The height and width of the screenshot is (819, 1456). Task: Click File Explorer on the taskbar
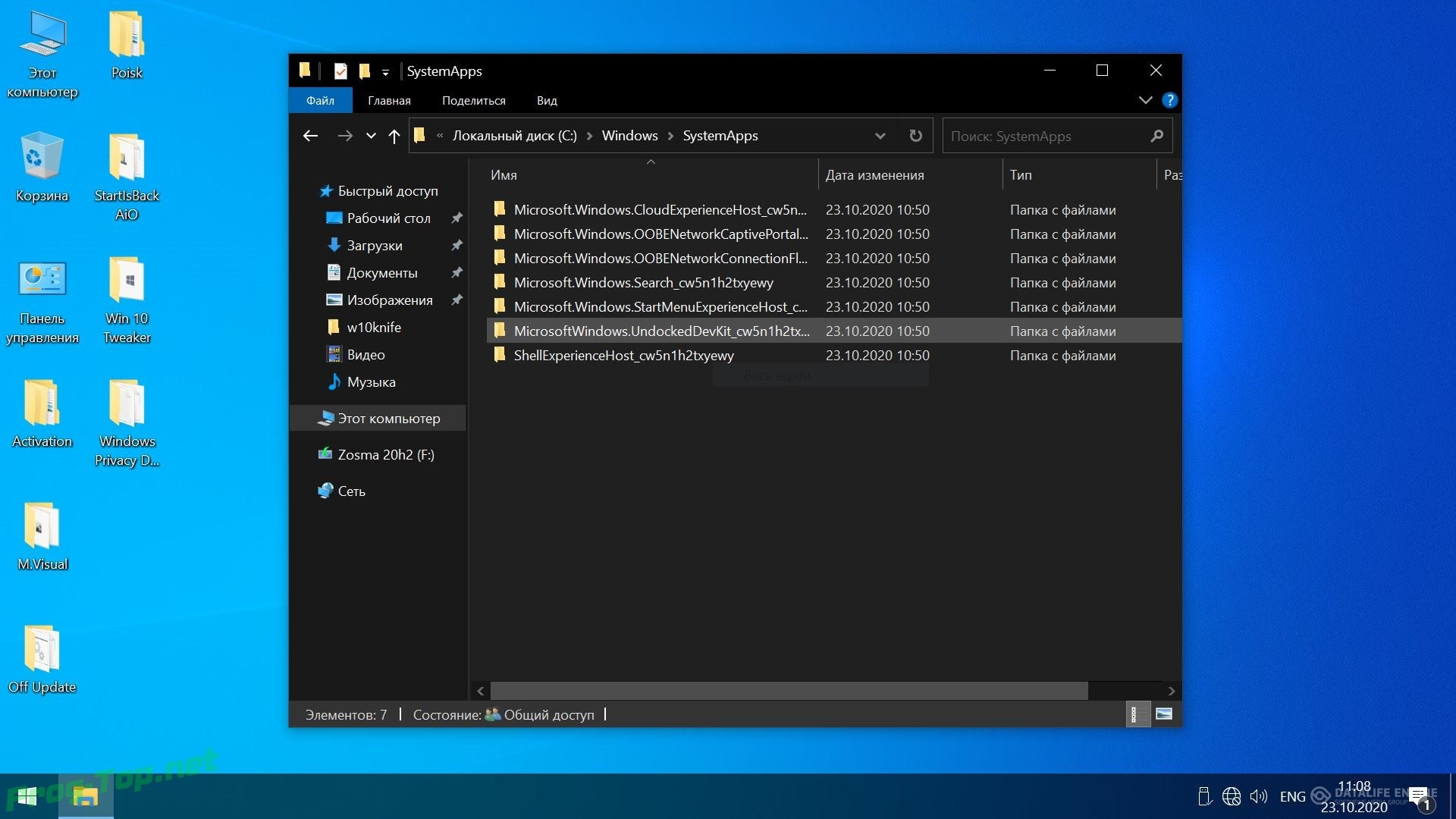(x=86, y=796)
